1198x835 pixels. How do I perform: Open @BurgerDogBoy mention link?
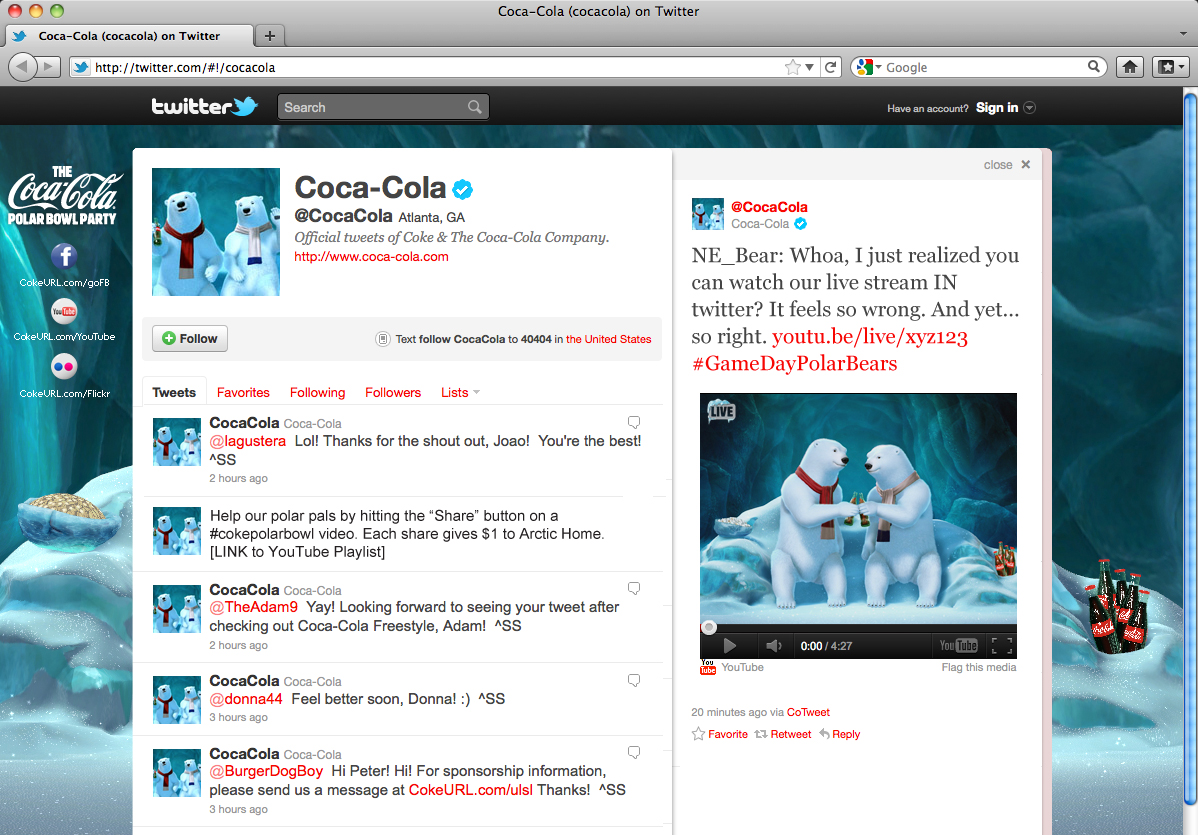tap(266, 772)
